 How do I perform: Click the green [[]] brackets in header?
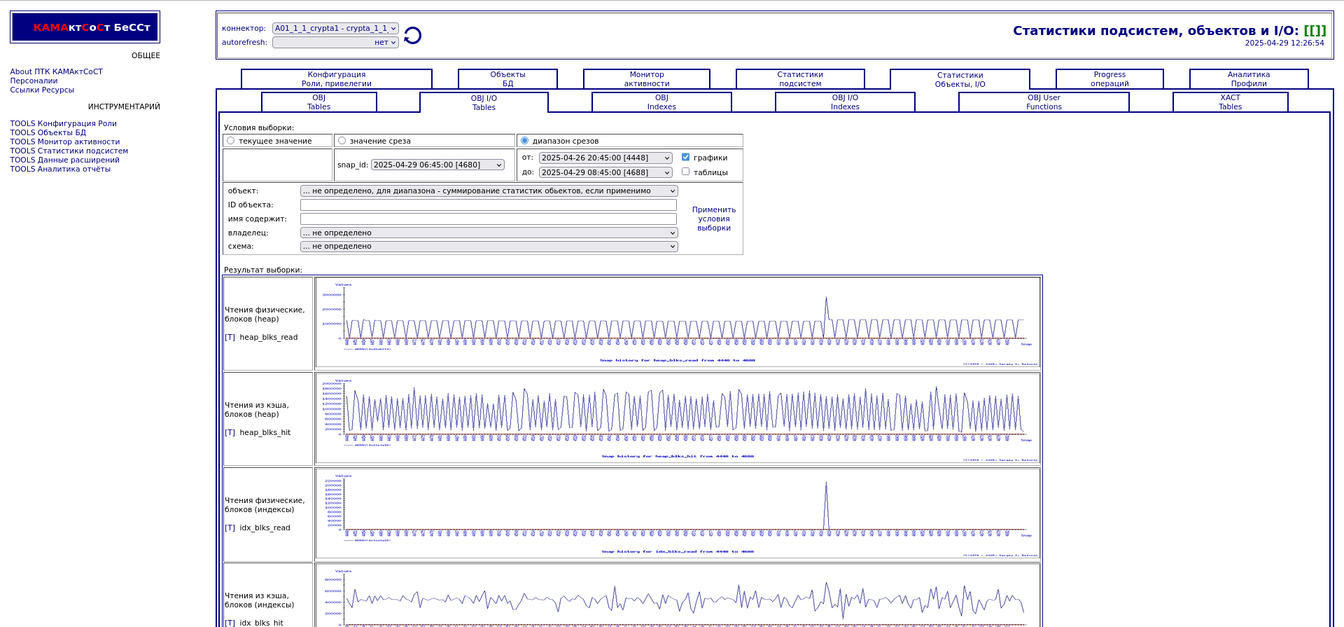1314,30
